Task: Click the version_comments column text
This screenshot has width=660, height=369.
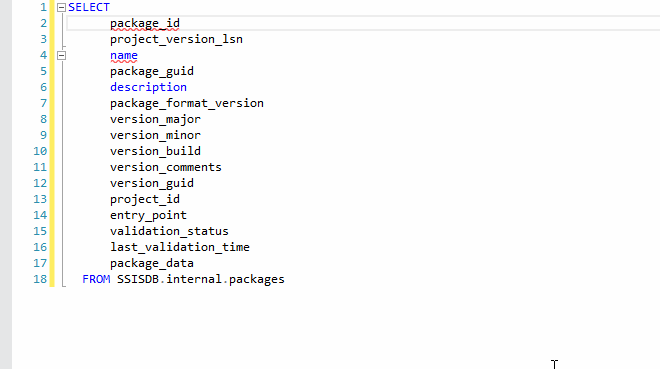Action: pos(166,167)
